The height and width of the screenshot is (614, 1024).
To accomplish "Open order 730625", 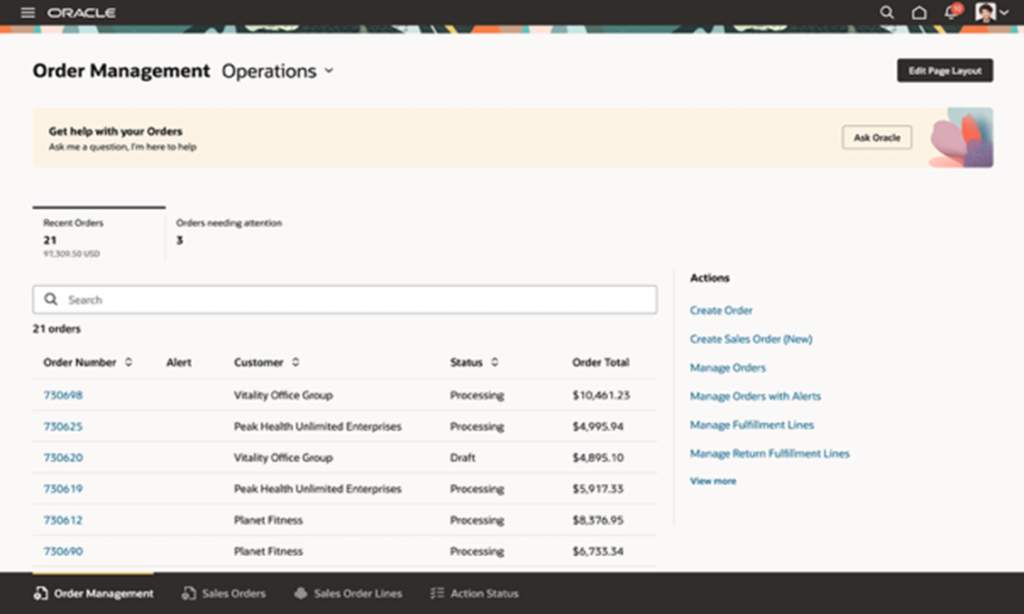I will coord(63,427).
